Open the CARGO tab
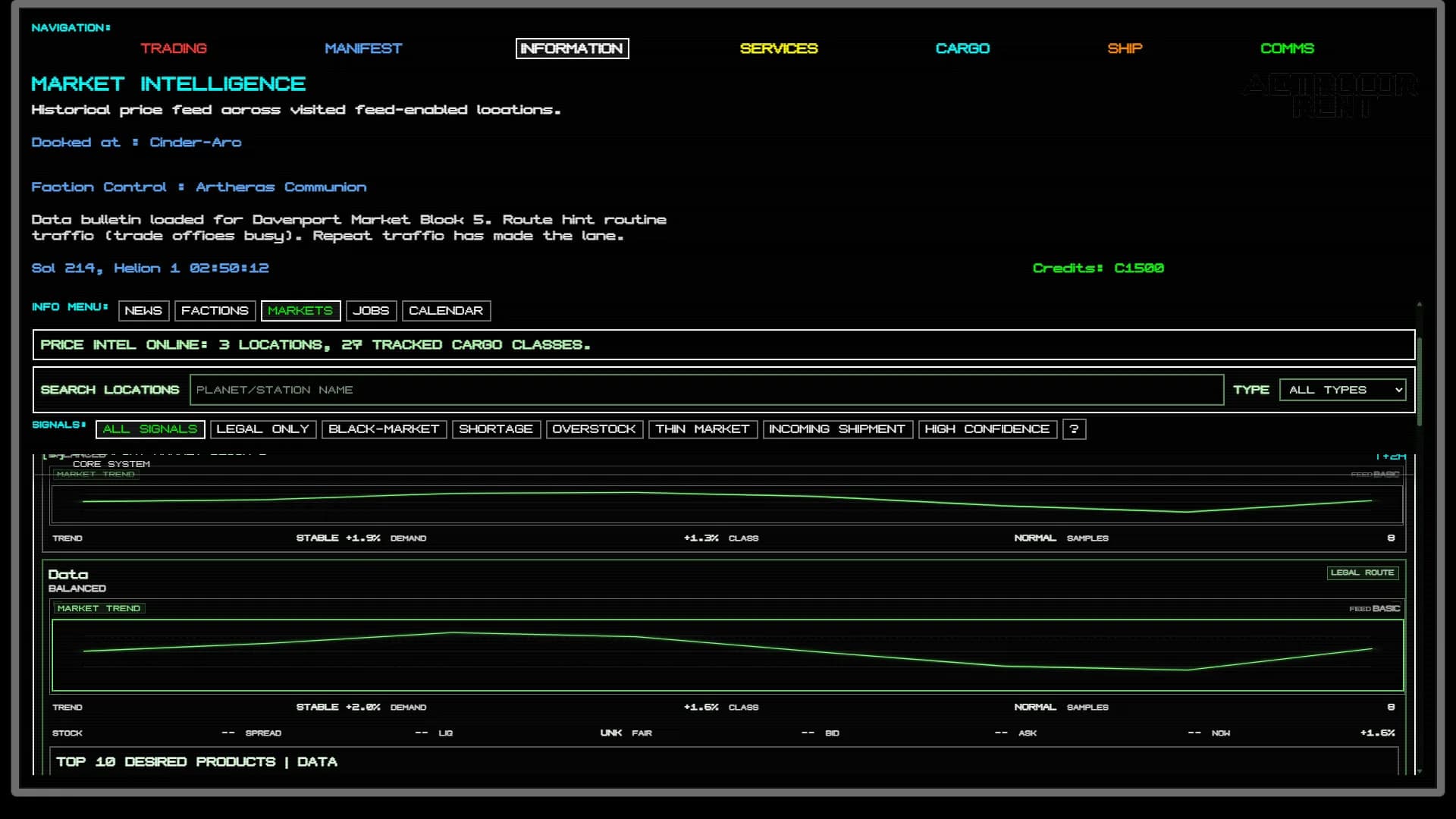The height and width of the screenshot is (819, 1456). (962, 49)
